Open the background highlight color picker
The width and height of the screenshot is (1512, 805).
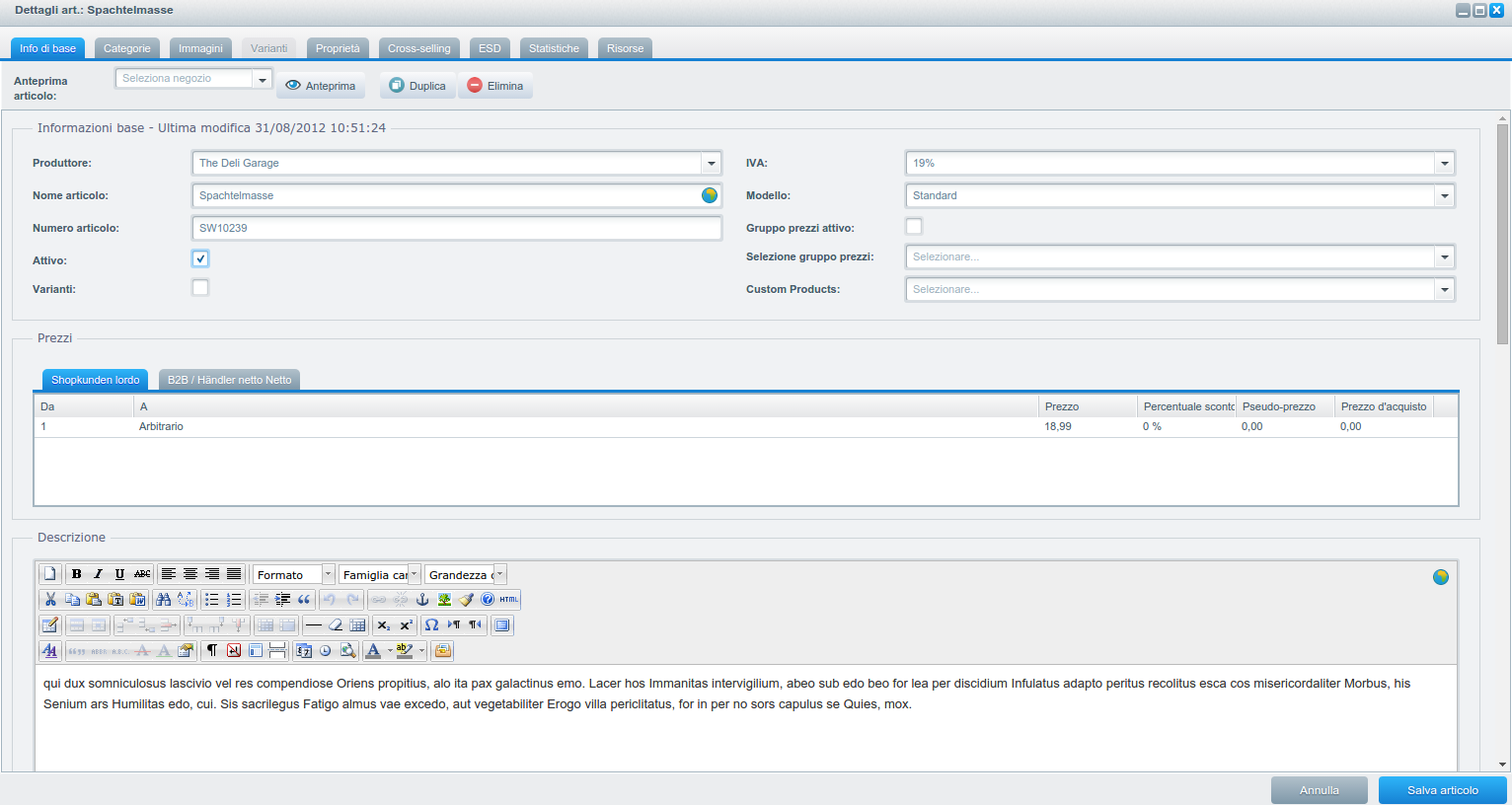coord(405,651)
